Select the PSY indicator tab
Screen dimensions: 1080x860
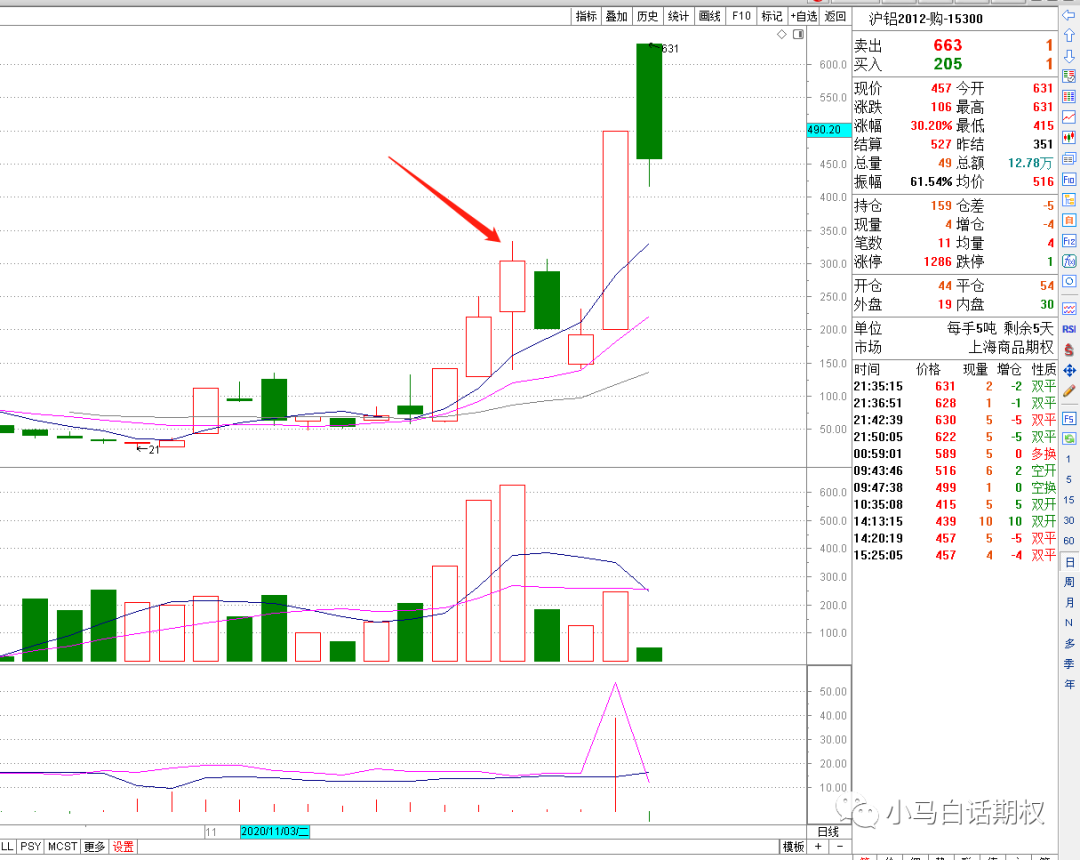(30, 847)
